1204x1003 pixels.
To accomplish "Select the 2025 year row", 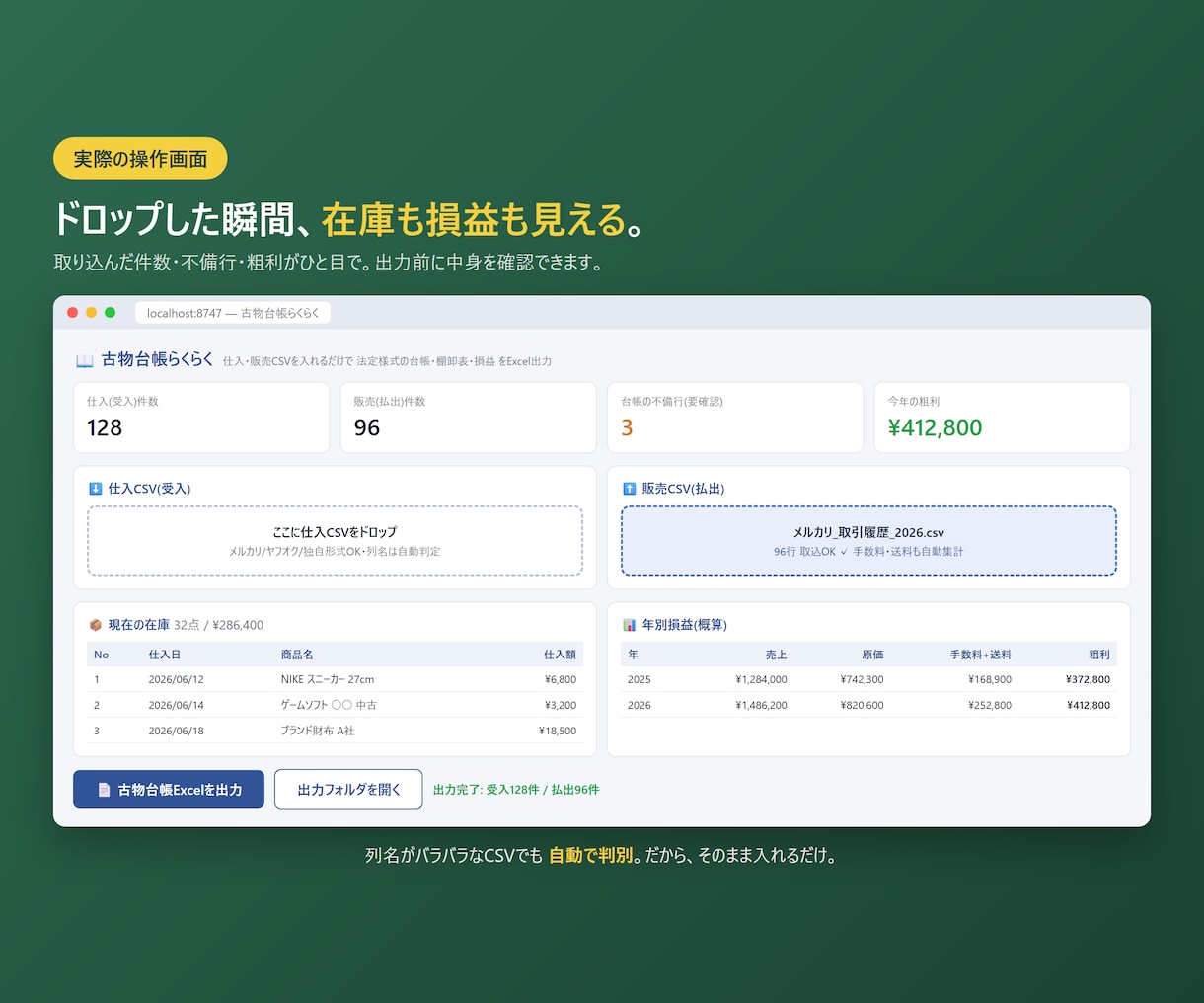I will click(x=868, y=679).
